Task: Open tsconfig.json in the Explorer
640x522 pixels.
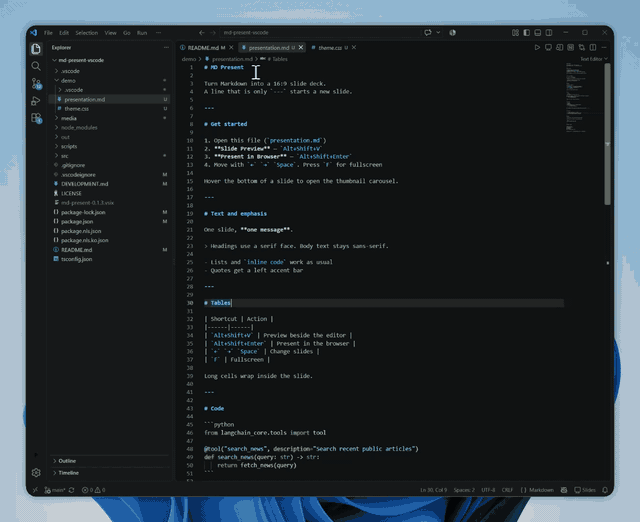Action: tap(109, 259)
